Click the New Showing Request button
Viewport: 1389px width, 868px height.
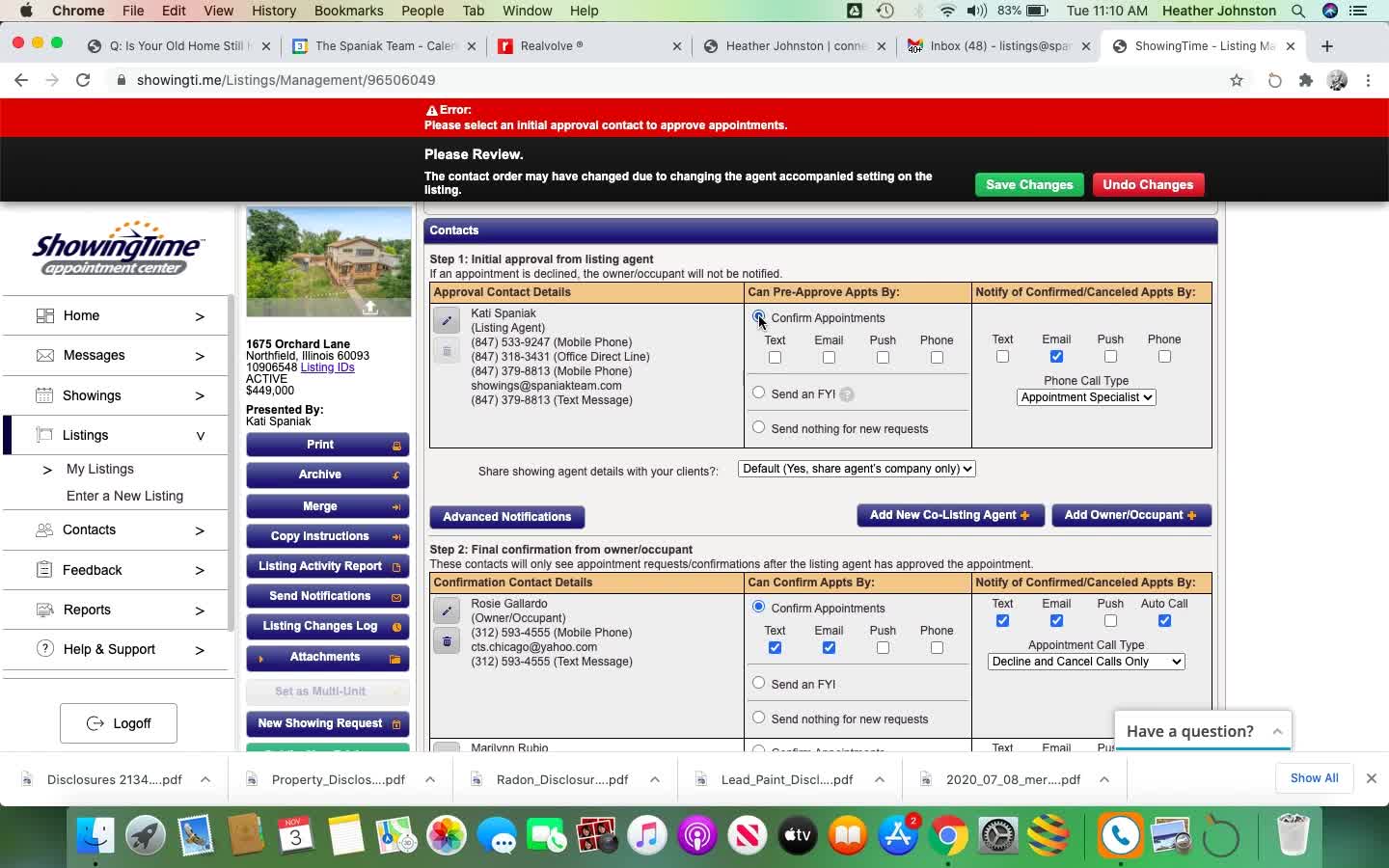point(328,723)
